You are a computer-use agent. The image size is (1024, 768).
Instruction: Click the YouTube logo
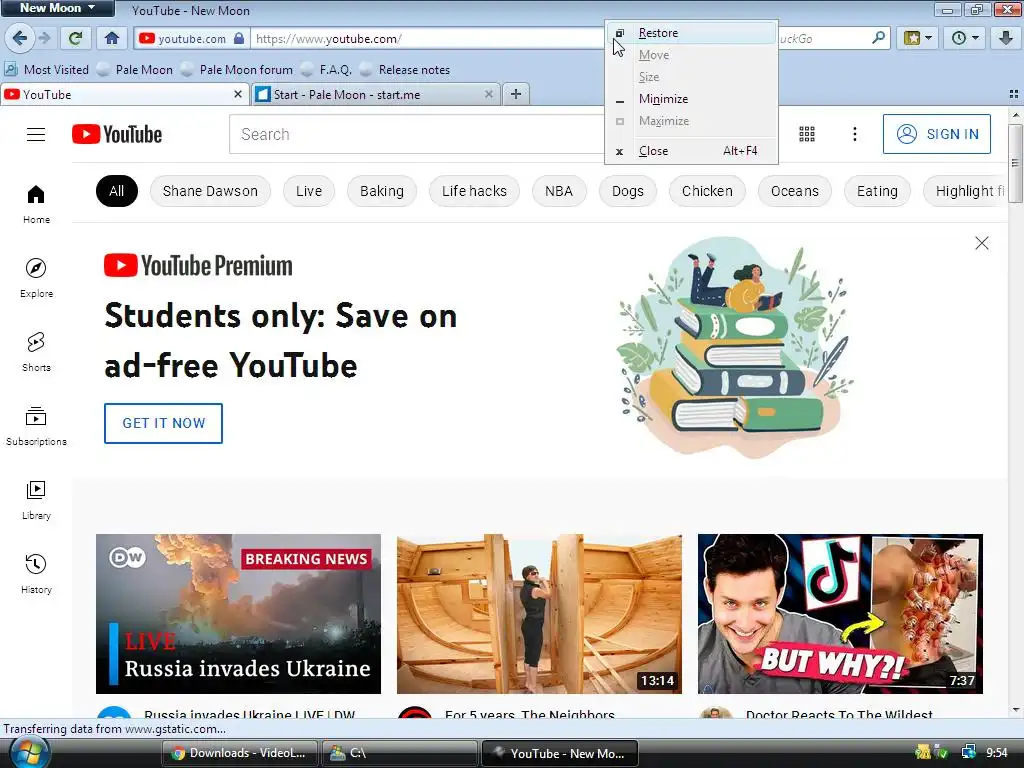tap(117, 135)
